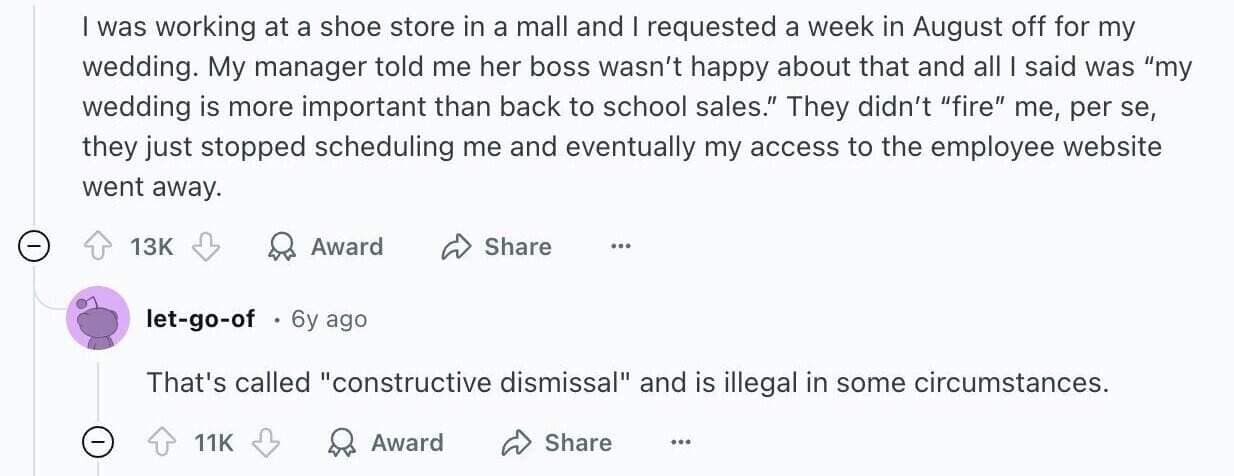The width and height of the screenshot is (1234, 476).
Task: Collapse let-go-of's reply
Action: (x=97, y=442)
